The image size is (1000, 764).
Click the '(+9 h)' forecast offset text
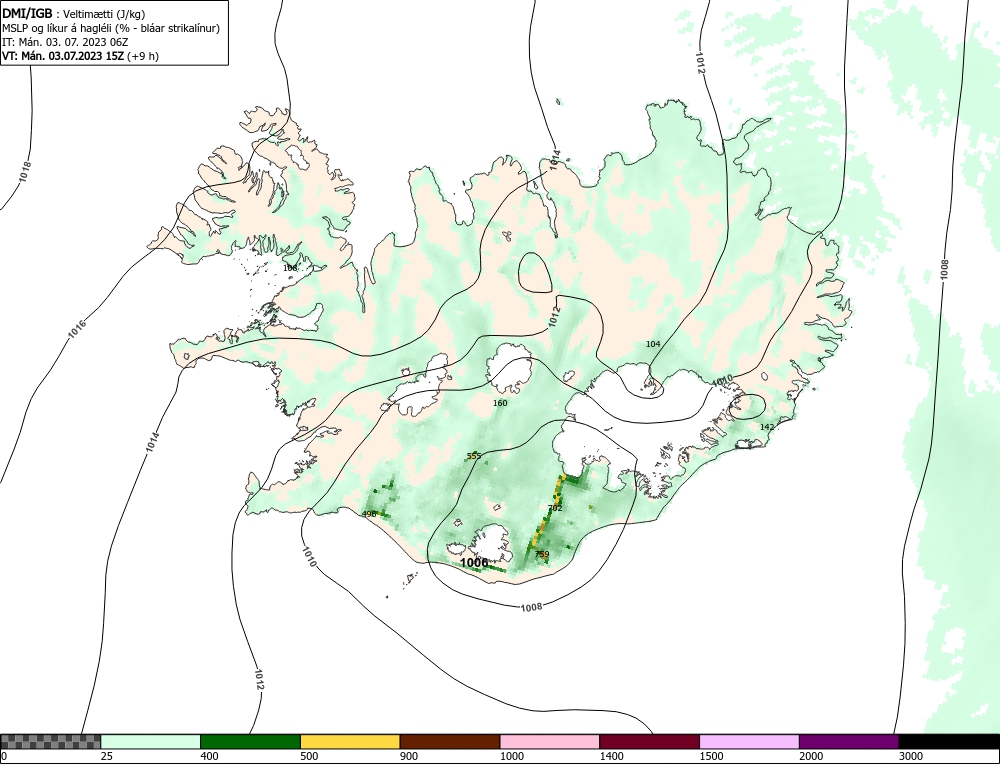click(x=143, y=55)
